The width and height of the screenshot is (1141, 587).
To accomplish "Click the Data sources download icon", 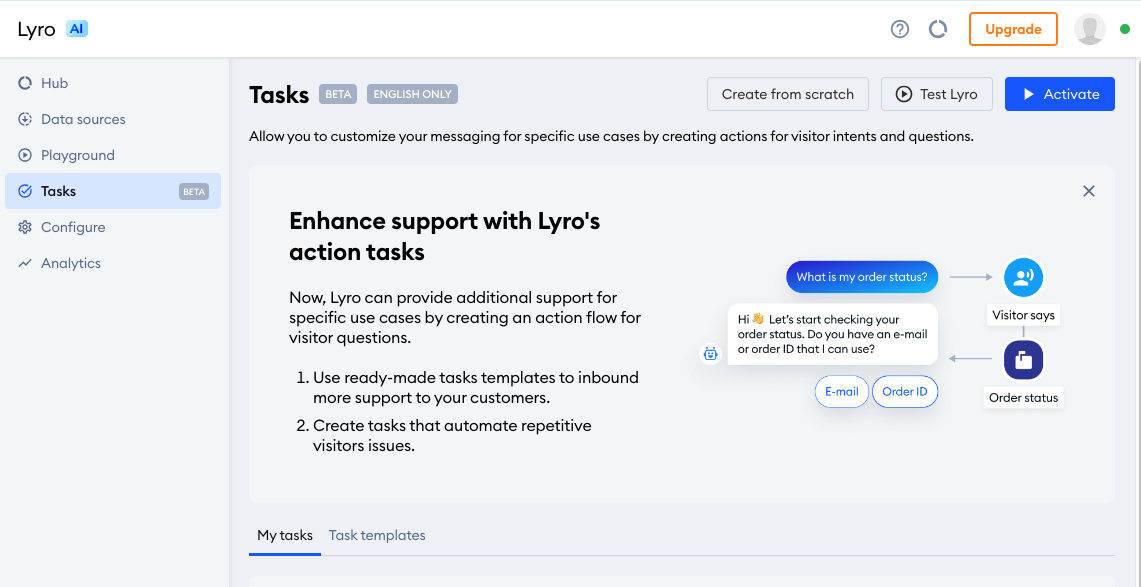I will click(25, 119).
